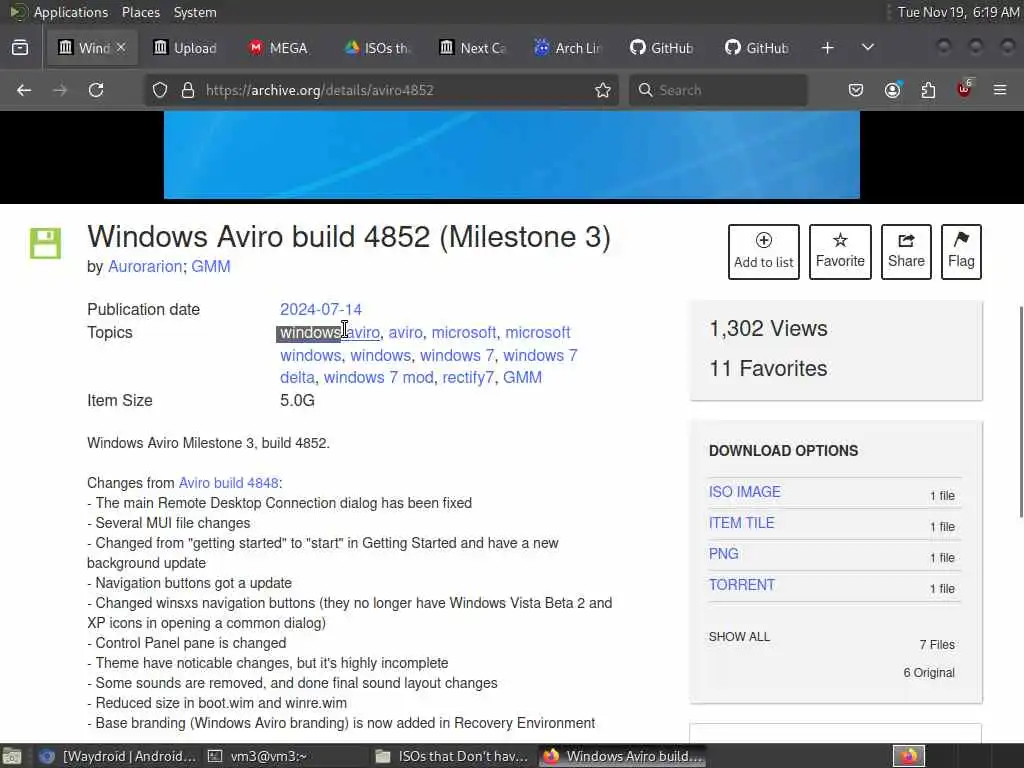Image resolution: width=1024 pixels, height=768 pixels.
Task: Open the Pocket save icon
Action: point(856,90)
